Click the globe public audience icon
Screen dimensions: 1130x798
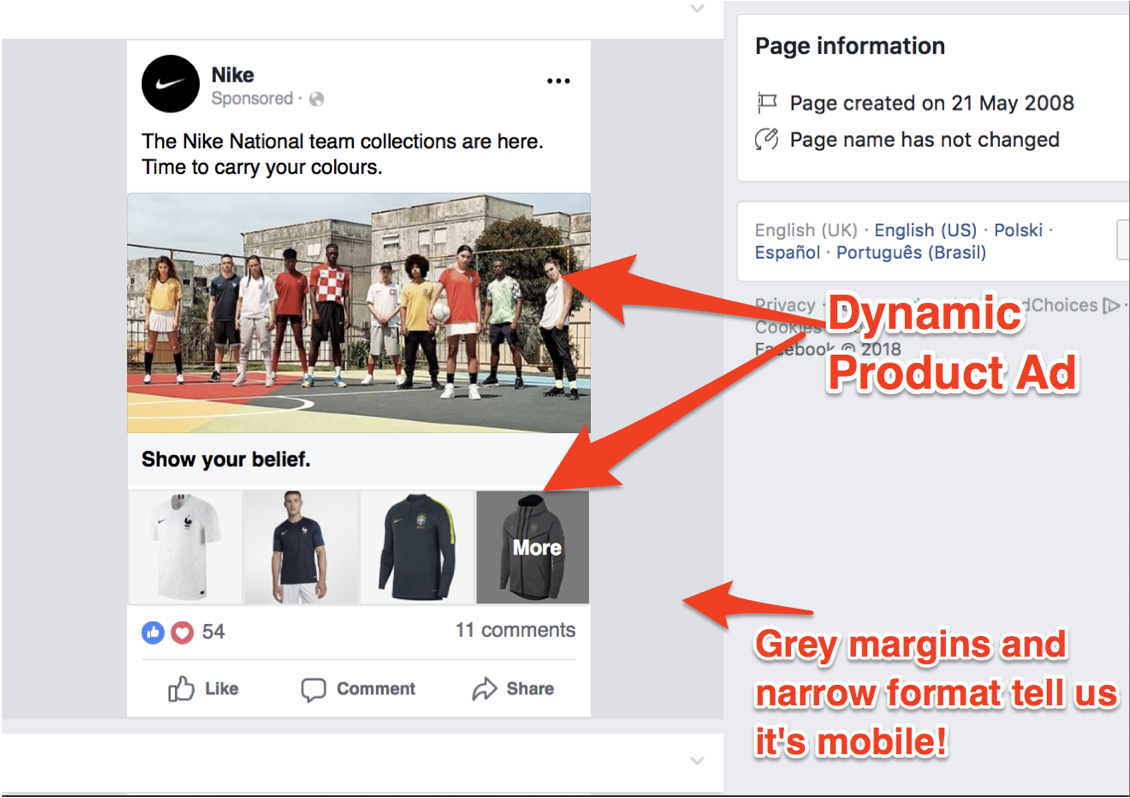[316, 99]
